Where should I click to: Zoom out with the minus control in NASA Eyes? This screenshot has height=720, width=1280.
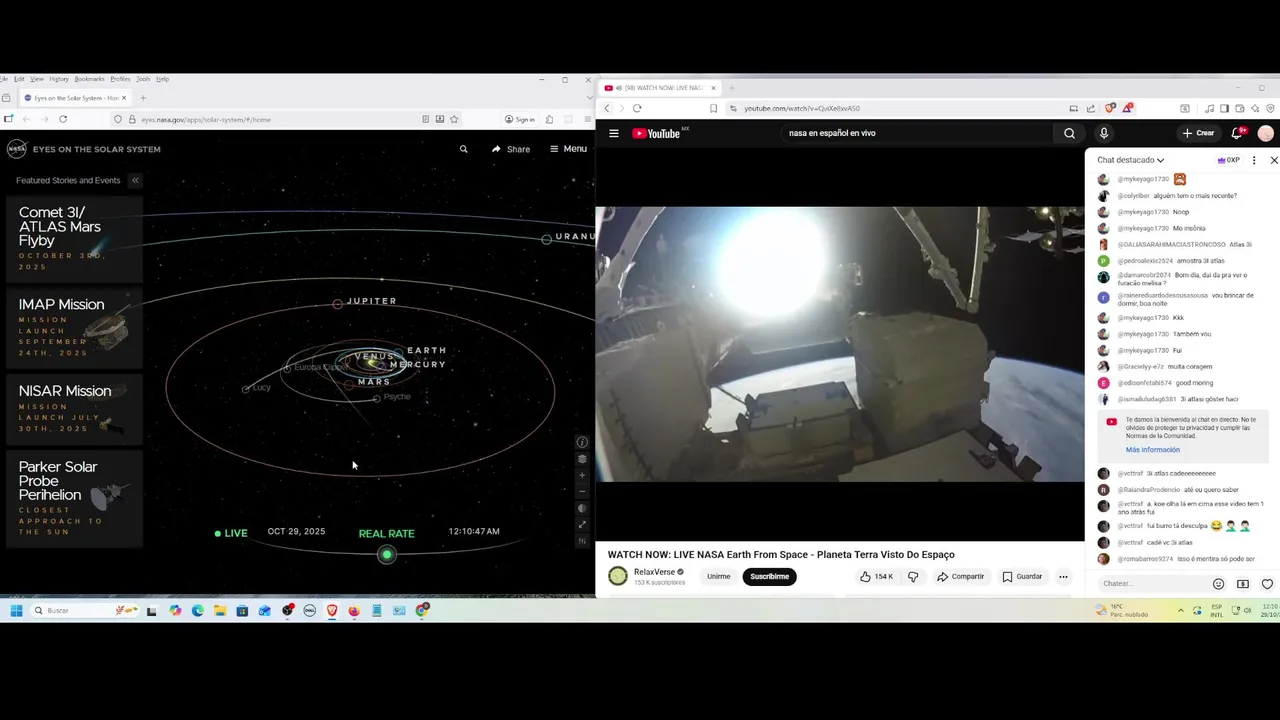point(582,491)
